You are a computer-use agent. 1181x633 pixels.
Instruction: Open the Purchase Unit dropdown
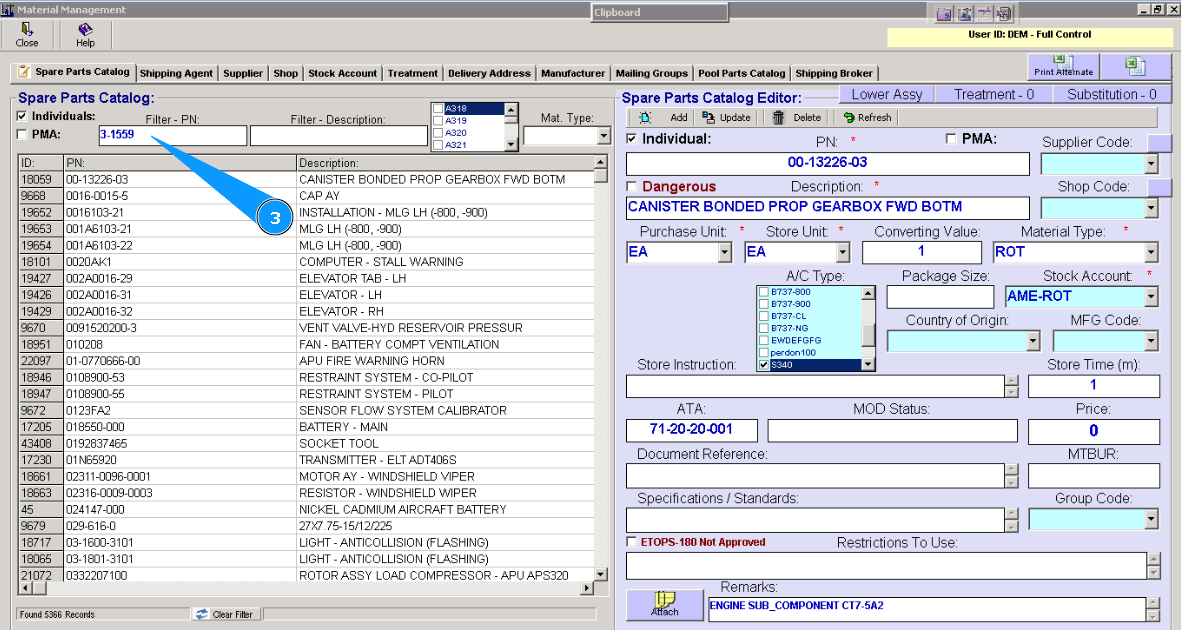[x=724, y=253]
